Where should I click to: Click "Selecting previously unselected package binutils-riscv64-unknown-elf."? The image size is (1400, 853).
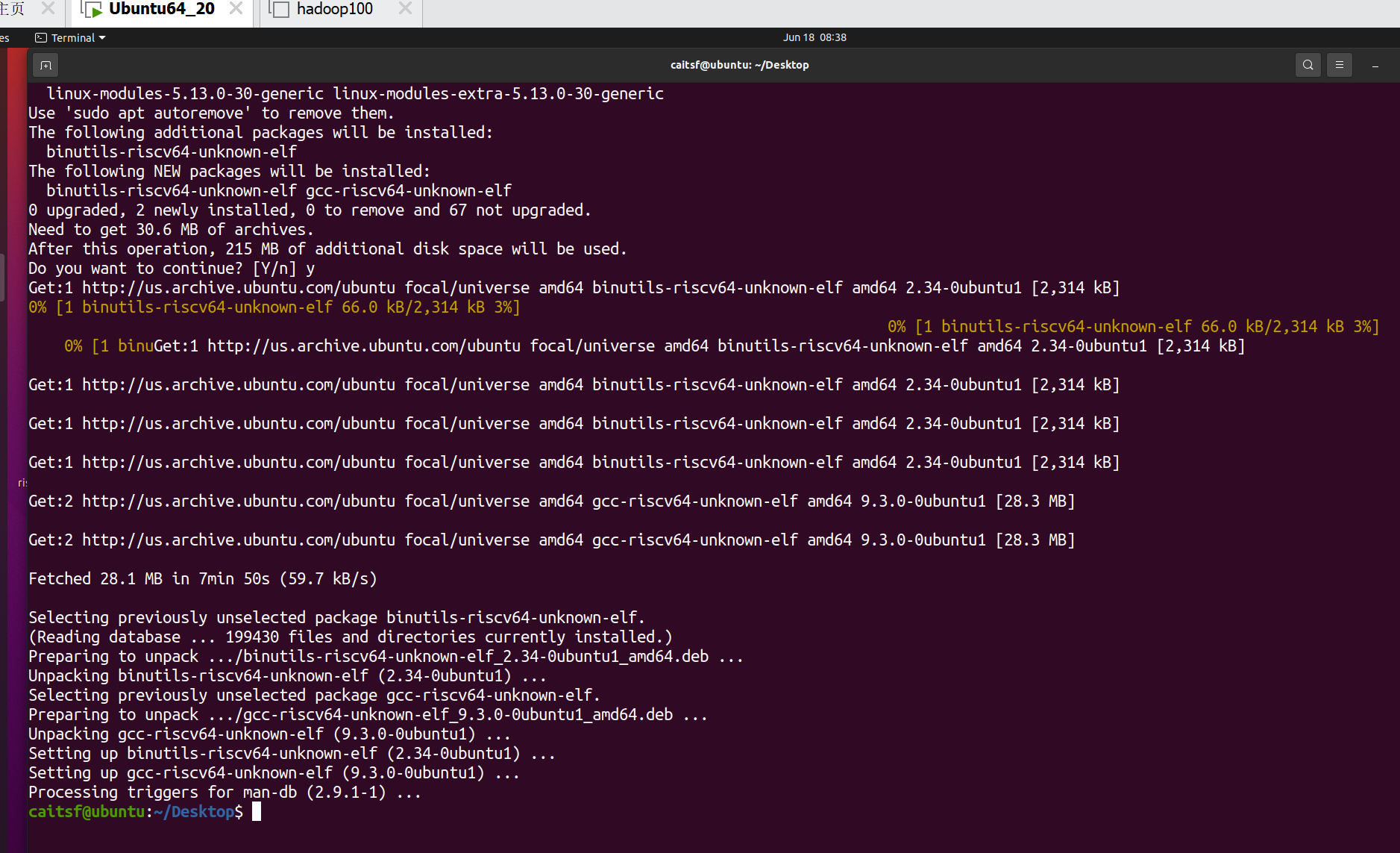336,617
